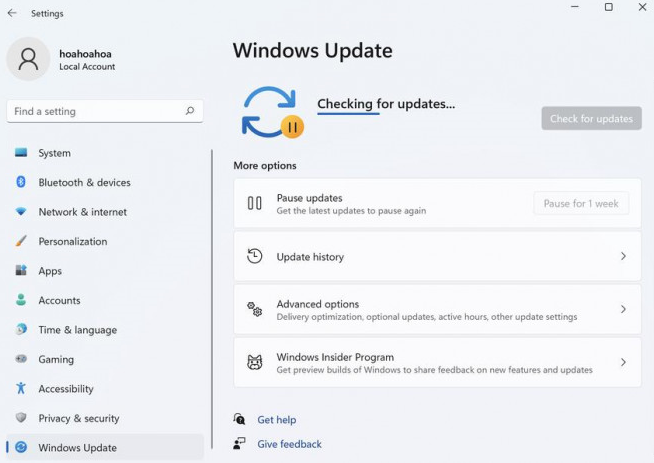
Task: Expand Update history with its chevron
Action: (623, 257)
